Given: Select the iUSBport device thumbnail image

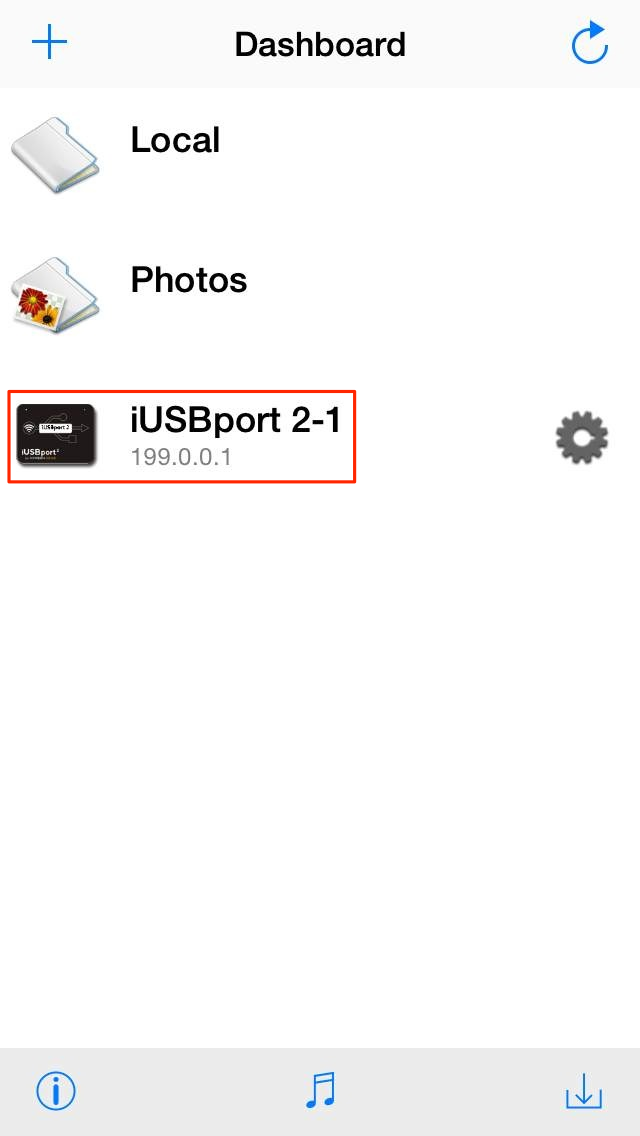Looking at the screenshot, I should [56, 435].
